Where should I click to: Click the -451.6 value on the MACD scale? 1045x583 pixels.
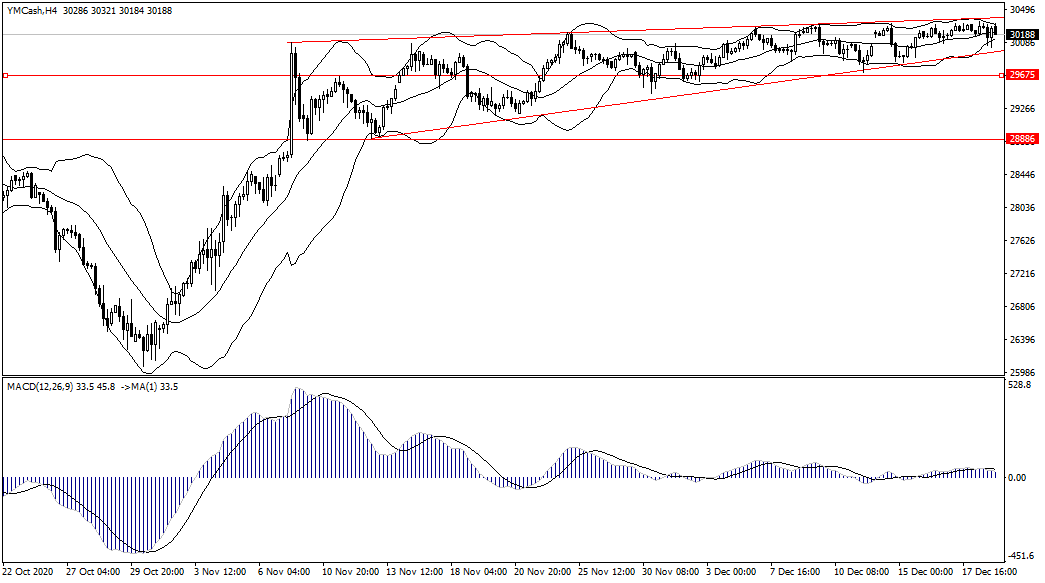1019,557
